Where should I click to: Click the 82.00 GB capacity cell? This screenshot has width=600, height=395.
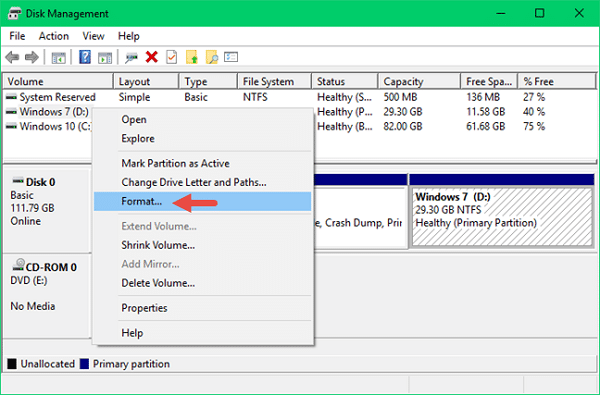click(403, 126)
